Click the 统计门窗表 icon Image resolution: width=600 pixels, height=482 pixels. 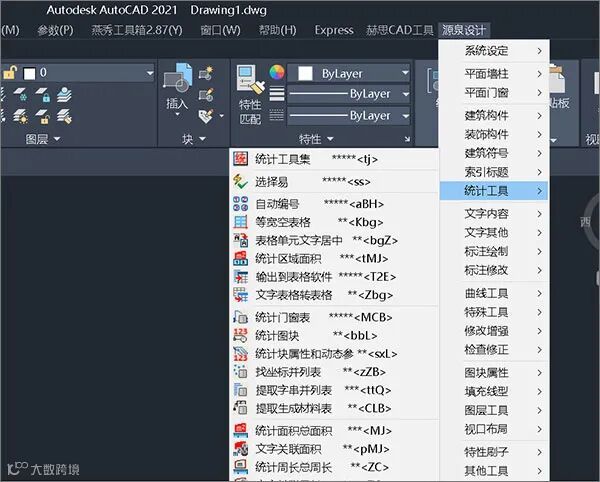click(x=240, y=317)
